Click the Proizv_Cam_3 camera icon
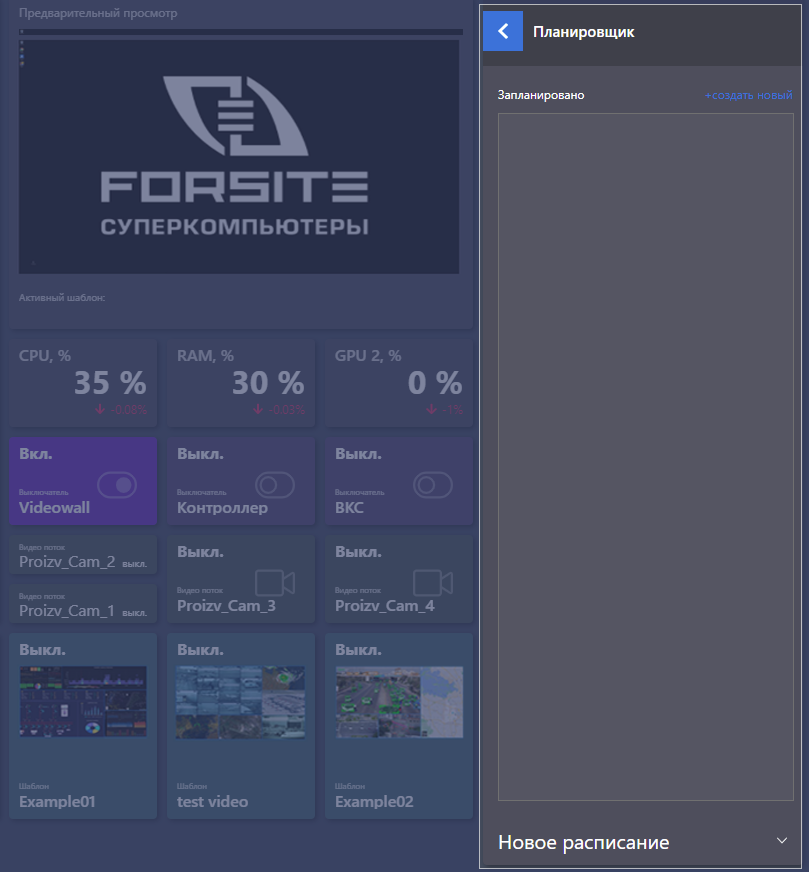This screenshot has height=872, width=809. pyautogui.click(x=275, y=583)
